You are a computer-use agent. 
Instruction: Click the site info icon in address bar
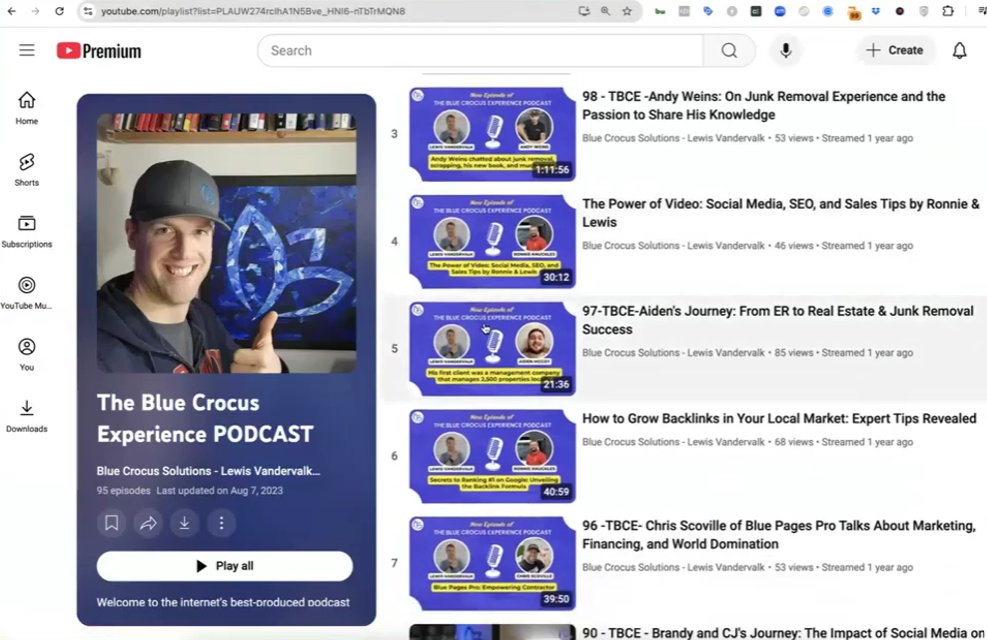click(88, 11)
